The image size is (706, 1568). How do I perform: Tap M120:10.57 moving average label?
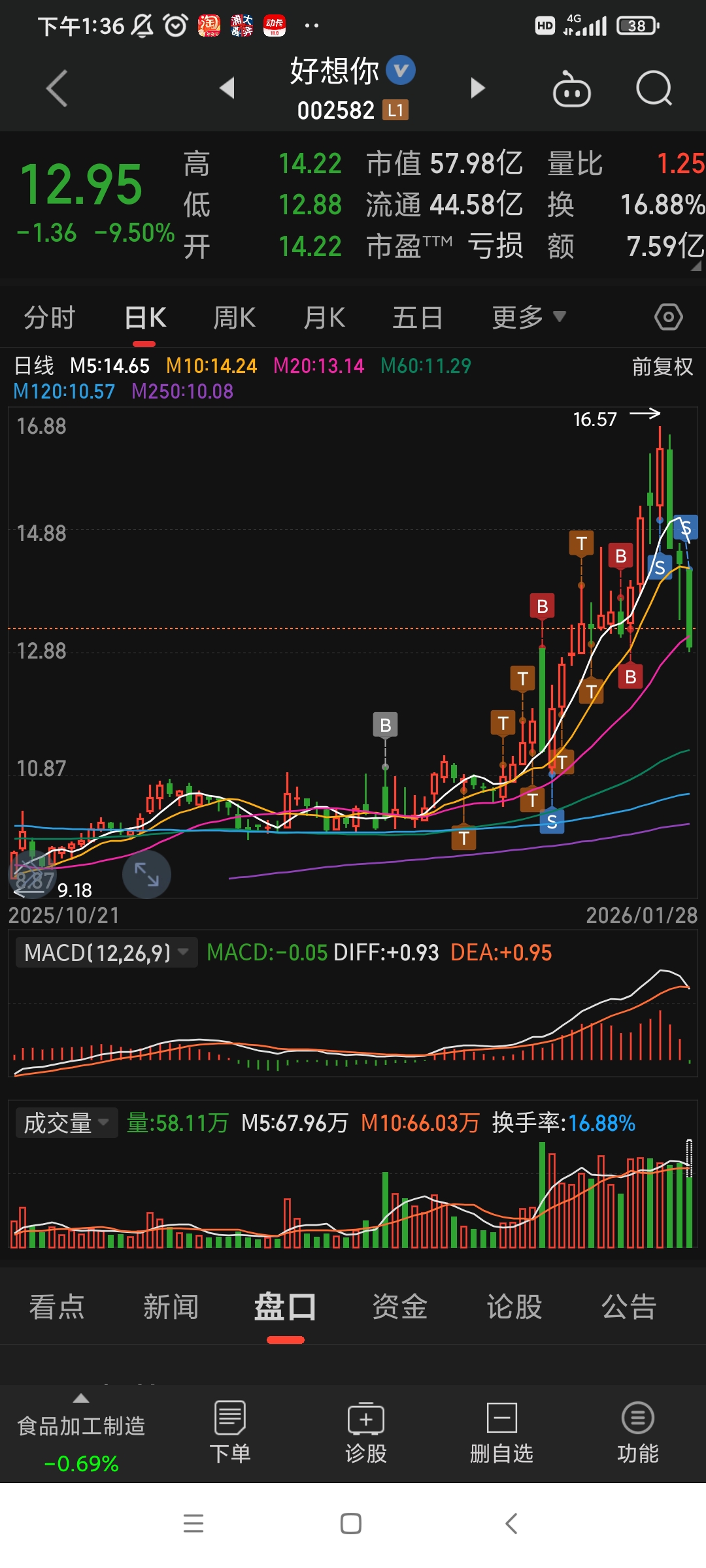pyautogui.click(x=64, y=391)
